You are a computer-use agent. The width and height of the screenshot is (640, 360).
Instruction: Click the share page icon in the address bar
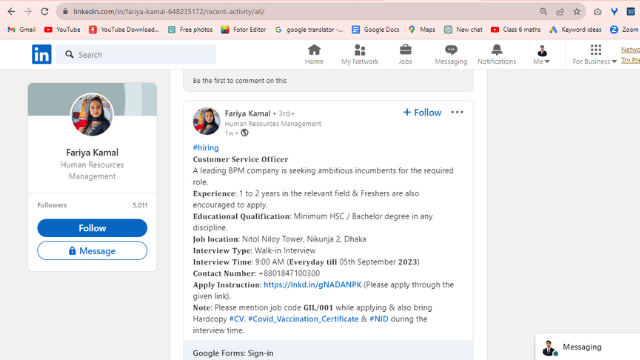(x=560, y=11)
